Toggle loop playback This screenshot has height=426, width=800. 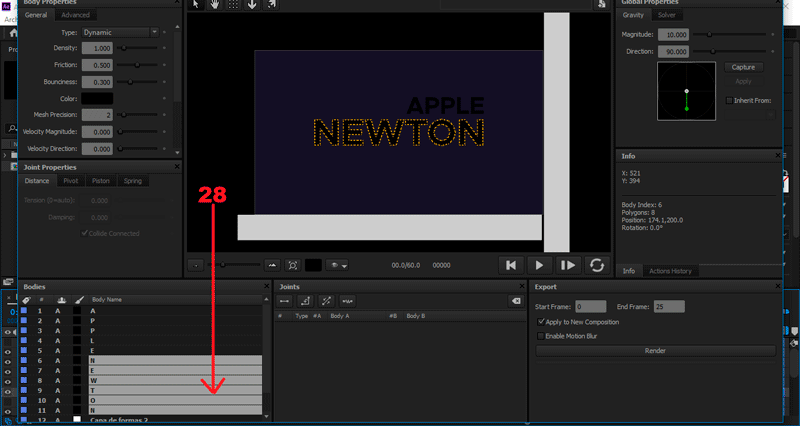597,265
